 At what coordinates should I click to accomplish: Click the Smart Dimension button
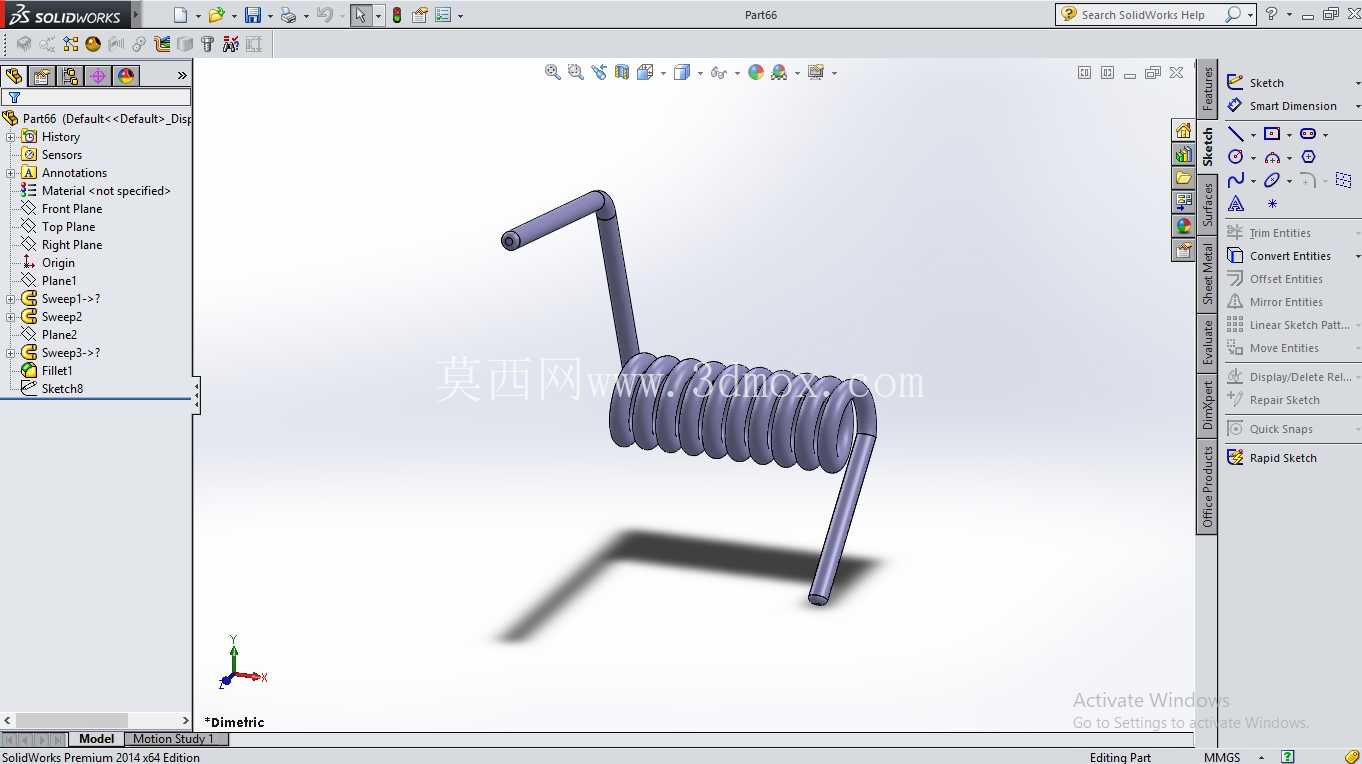coord(1282,106)
